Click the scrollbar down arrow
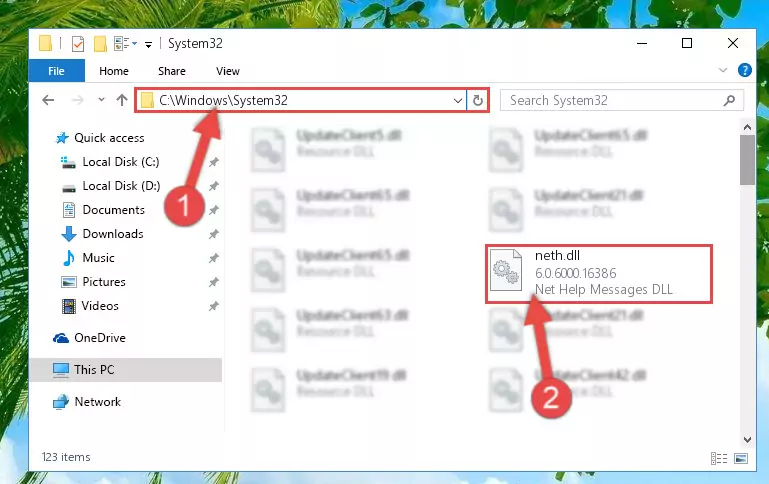Viewport: 769px width, 484px height. pyautogui.click(x=747, y=440)
